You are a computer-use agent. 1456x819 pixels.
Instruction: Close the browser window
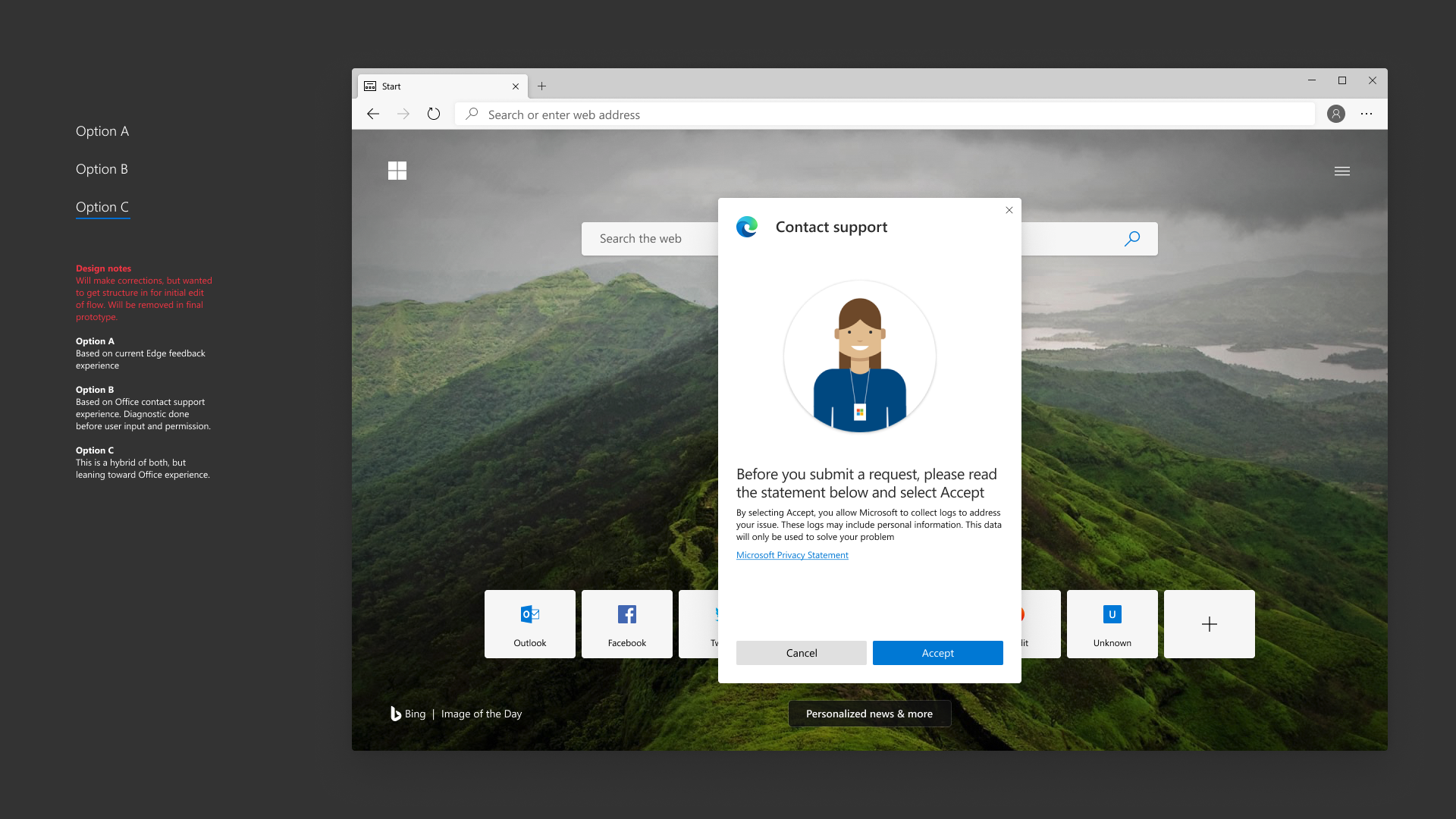(x=1373, y=80)
